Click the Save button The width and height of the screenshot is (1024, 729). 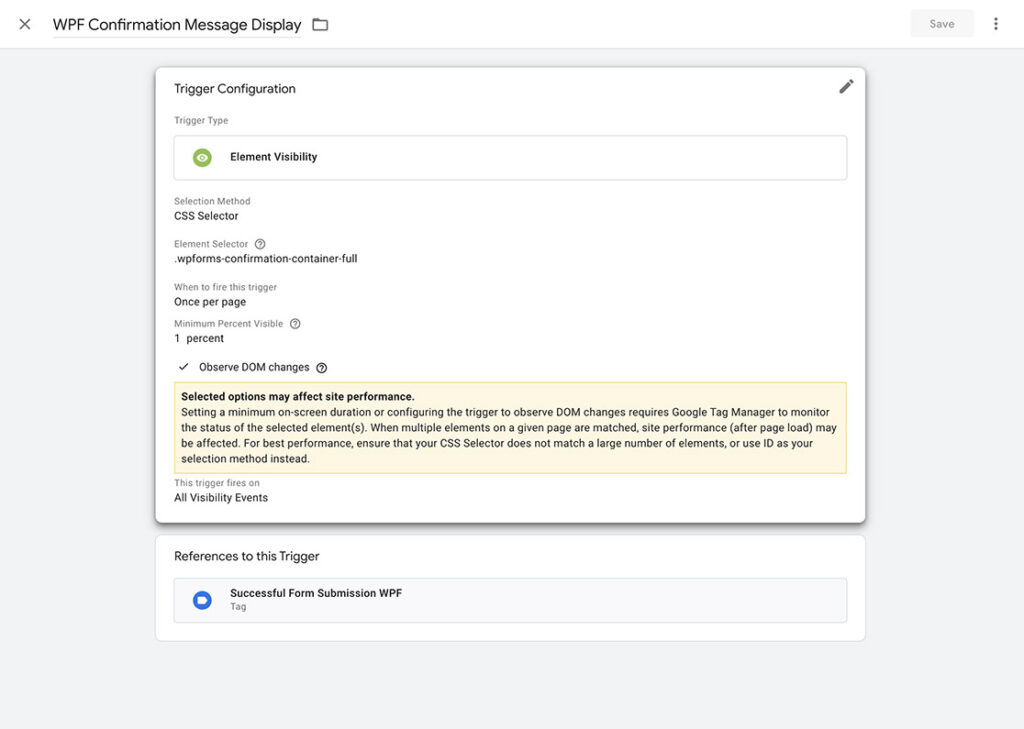[x=941, y=23]
